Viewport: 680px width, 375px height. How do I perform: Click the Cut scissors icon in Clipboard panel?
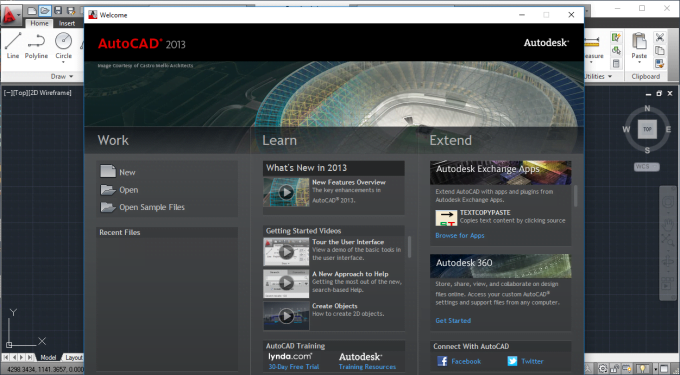pos(660,37)
